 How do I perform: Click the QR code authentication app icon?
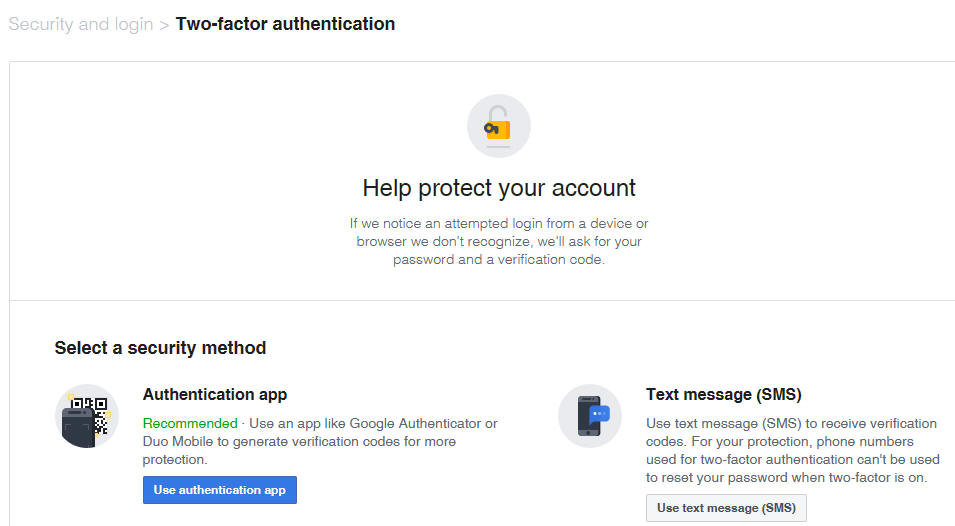coord(86,416)
